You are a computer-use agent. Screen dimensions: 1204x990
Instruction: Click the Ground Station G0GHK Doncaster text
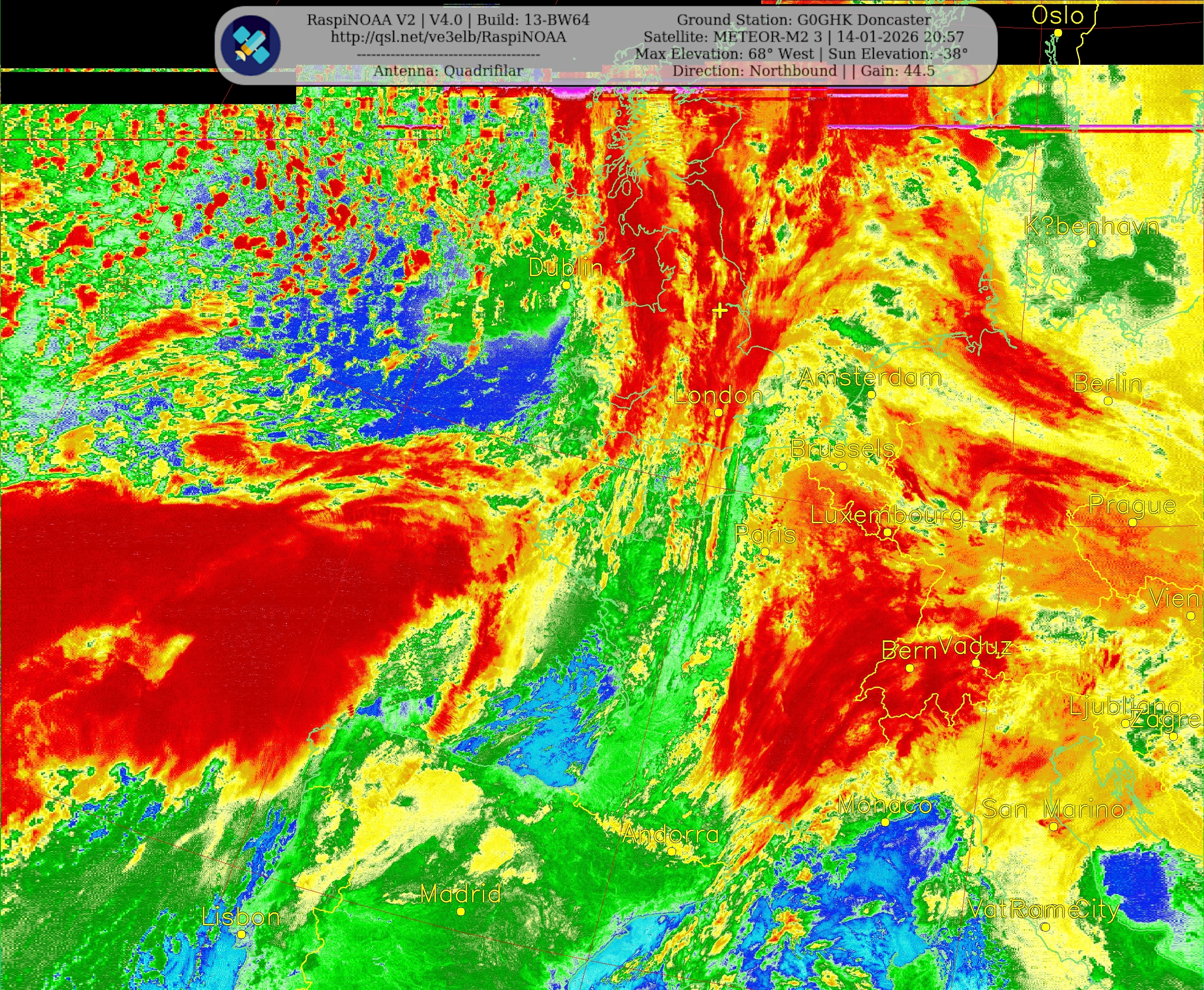(804, 20)
